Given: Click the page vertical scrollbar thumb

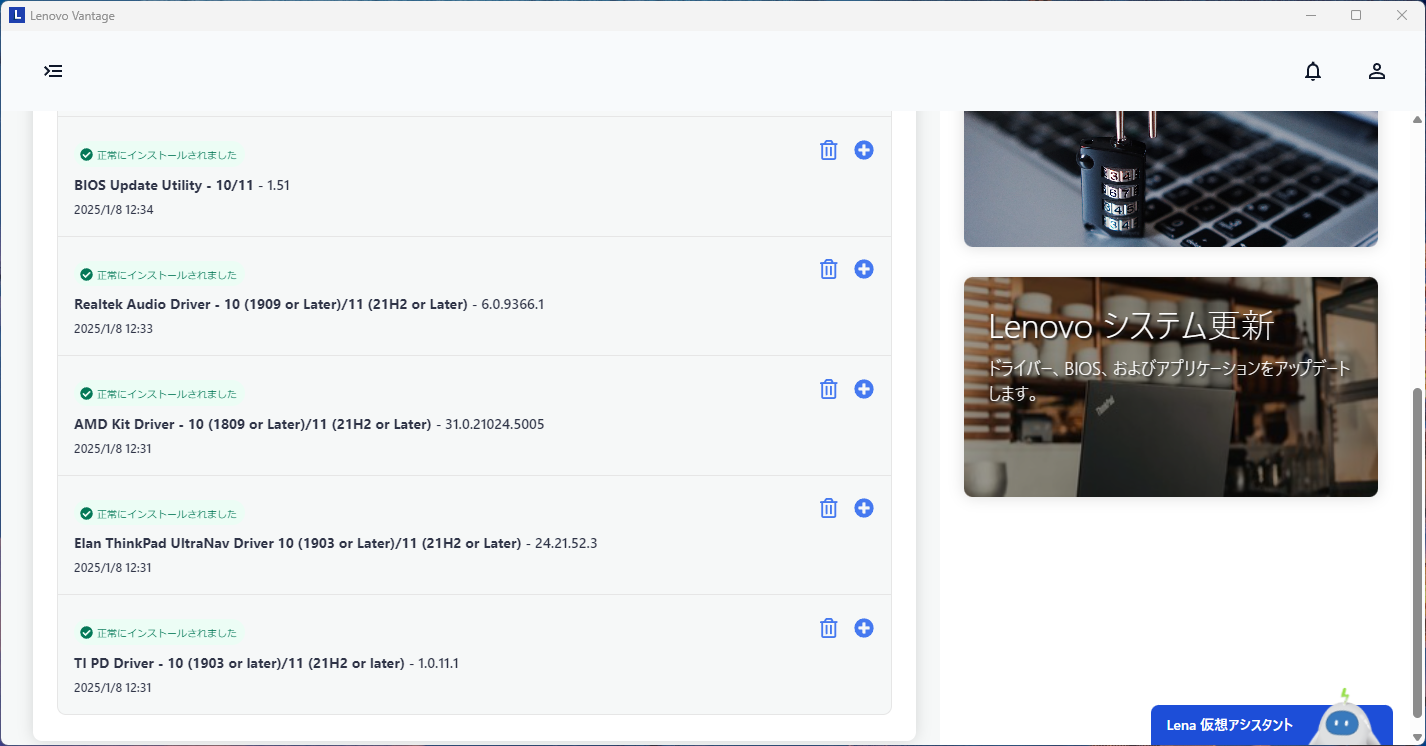Looking at the screenshot, I should [1416, 552].
